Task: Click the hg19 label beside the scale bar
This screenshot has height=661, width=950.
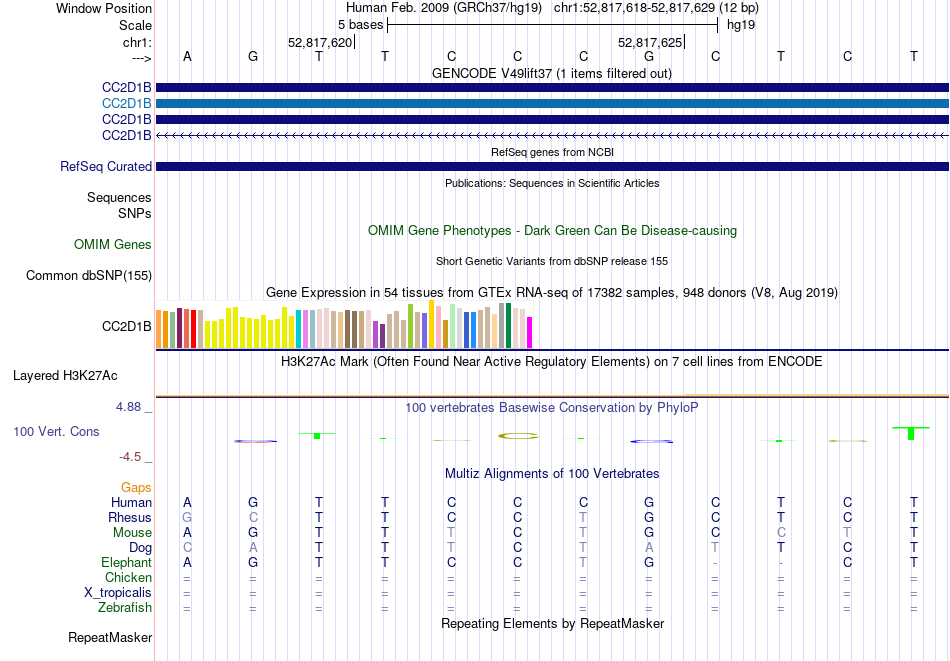Action: pyautogui.click(x=741, y=25)
